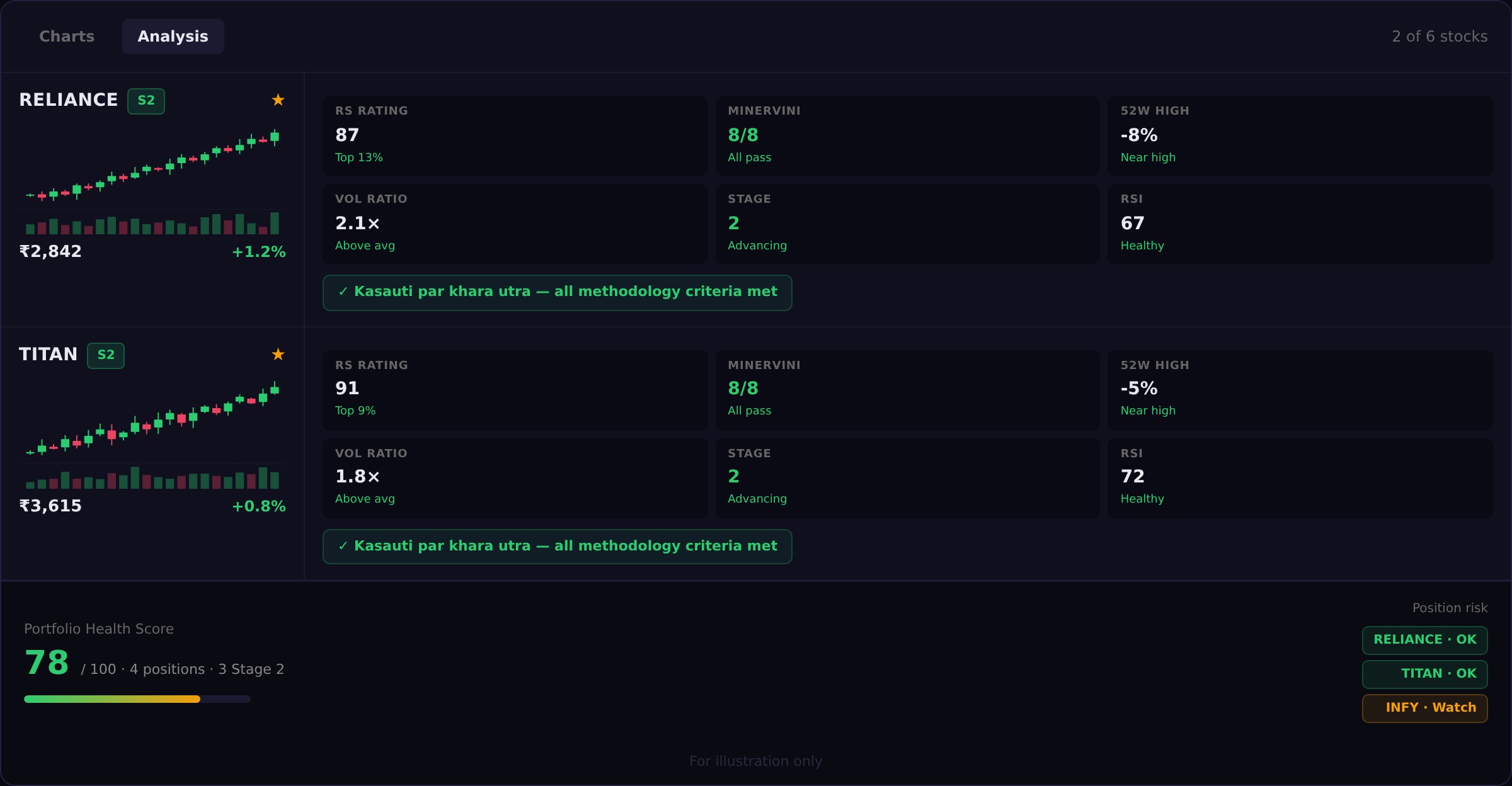The width and height of the screenshot is (1512, 786).
Task: Click the 'Top 13%' RS rating note
Action: click(x=359, y=157)
